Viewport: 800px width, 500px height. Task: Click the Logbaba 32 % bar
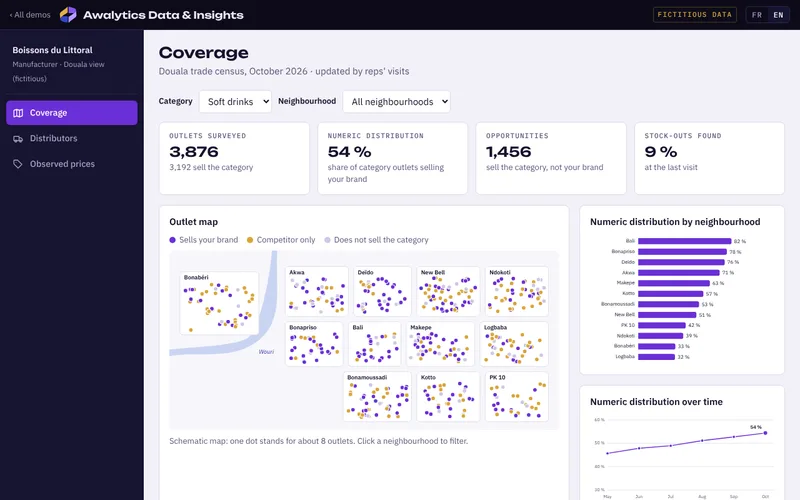click(x=656, y=357)
